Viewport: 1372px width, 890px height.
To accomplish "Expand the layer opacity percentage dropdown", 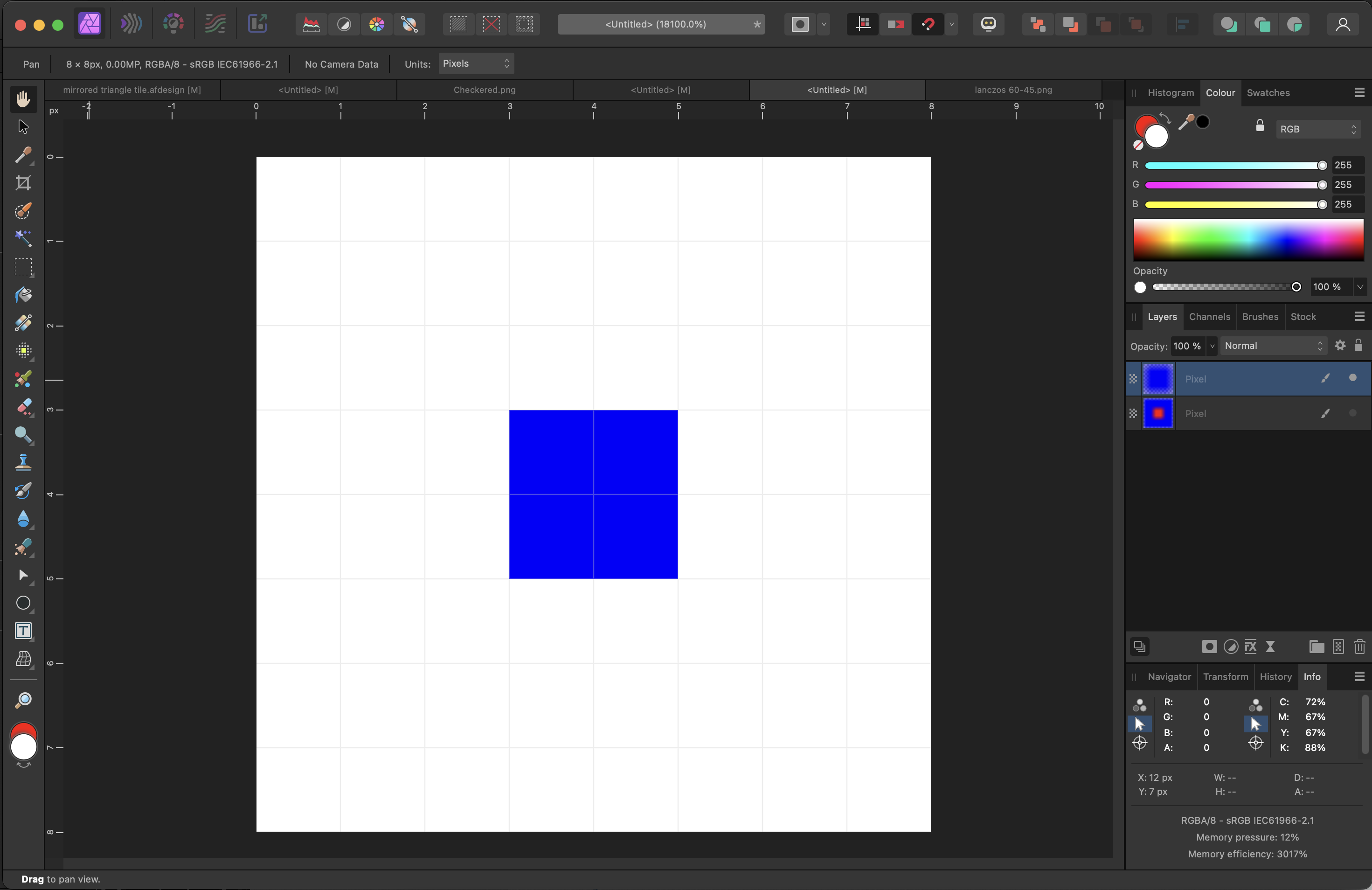I will (x=1212, y=346).
